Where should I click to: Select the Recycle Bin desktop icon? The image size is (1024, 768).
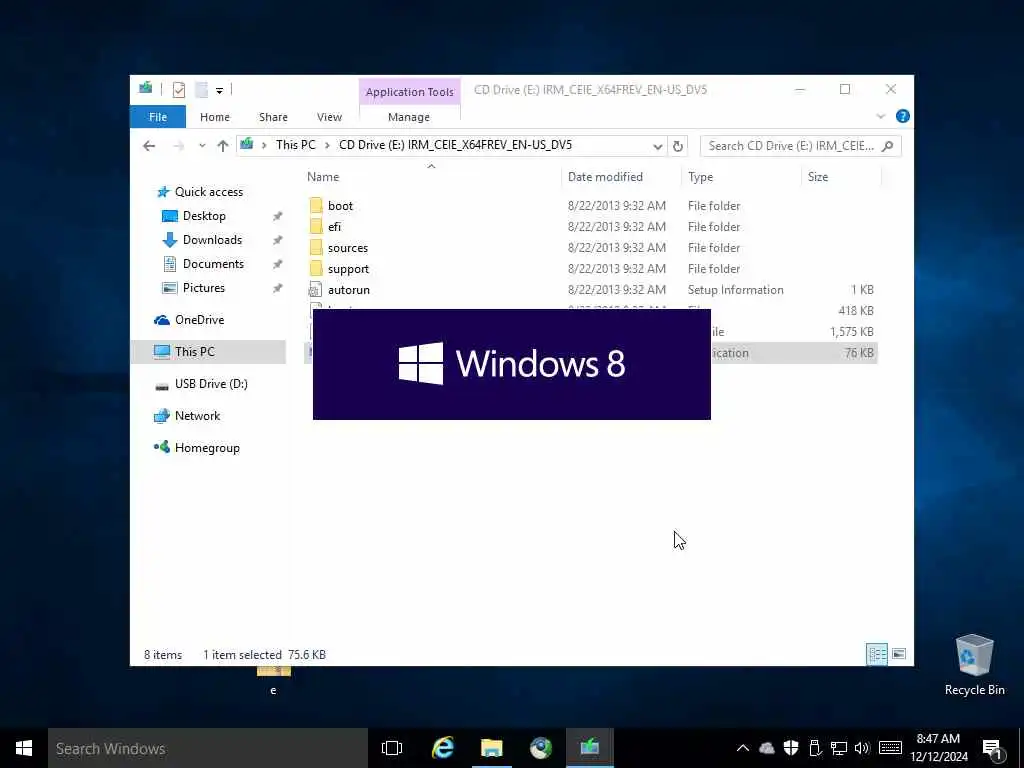(x=974, y=665)
